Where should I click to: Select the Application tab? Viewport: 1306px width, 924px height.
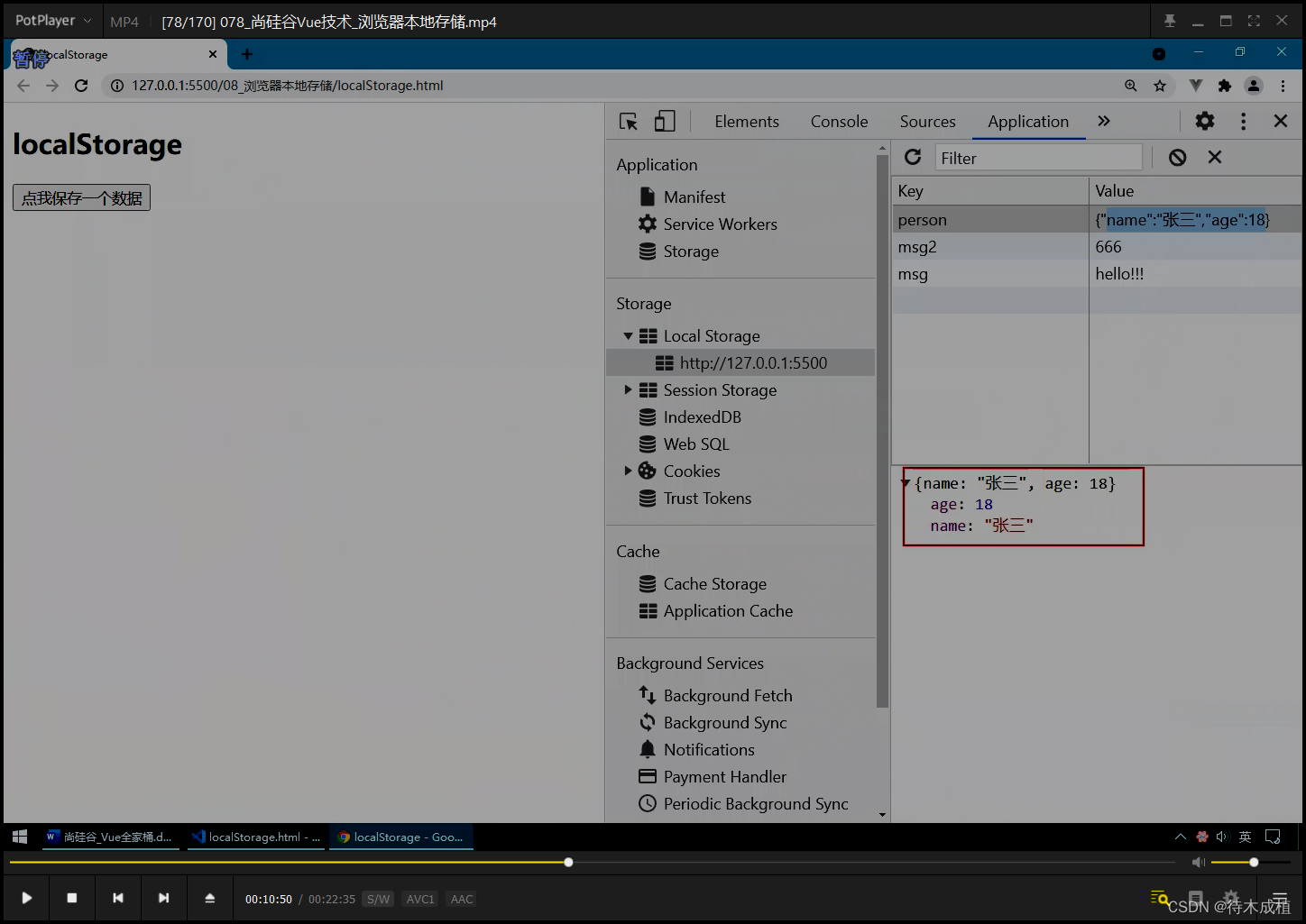[1028, 122]
